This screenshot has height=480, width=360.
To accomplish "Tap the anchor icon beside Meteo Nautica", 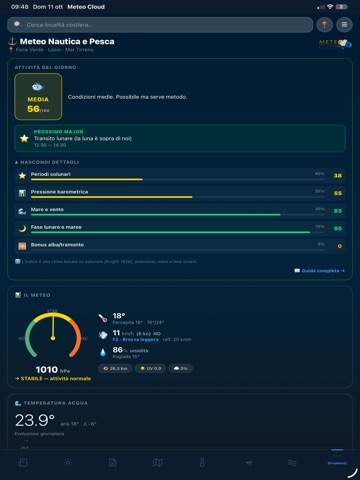I will (12, 41).
